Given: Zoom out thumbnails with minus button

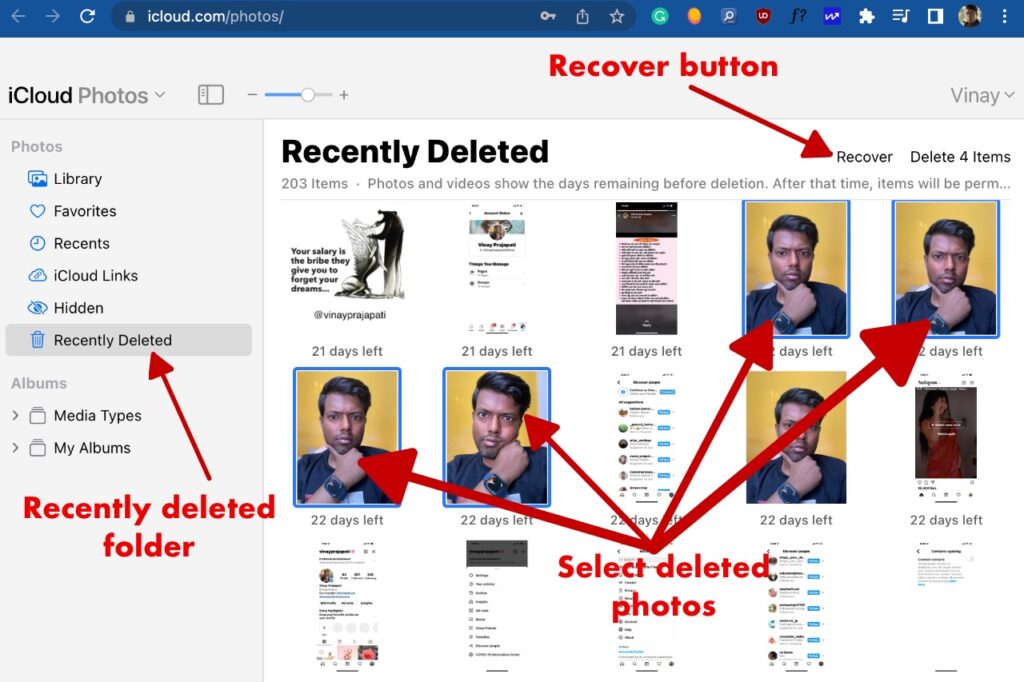Looking at the screenshot, I should coord(252,95).
